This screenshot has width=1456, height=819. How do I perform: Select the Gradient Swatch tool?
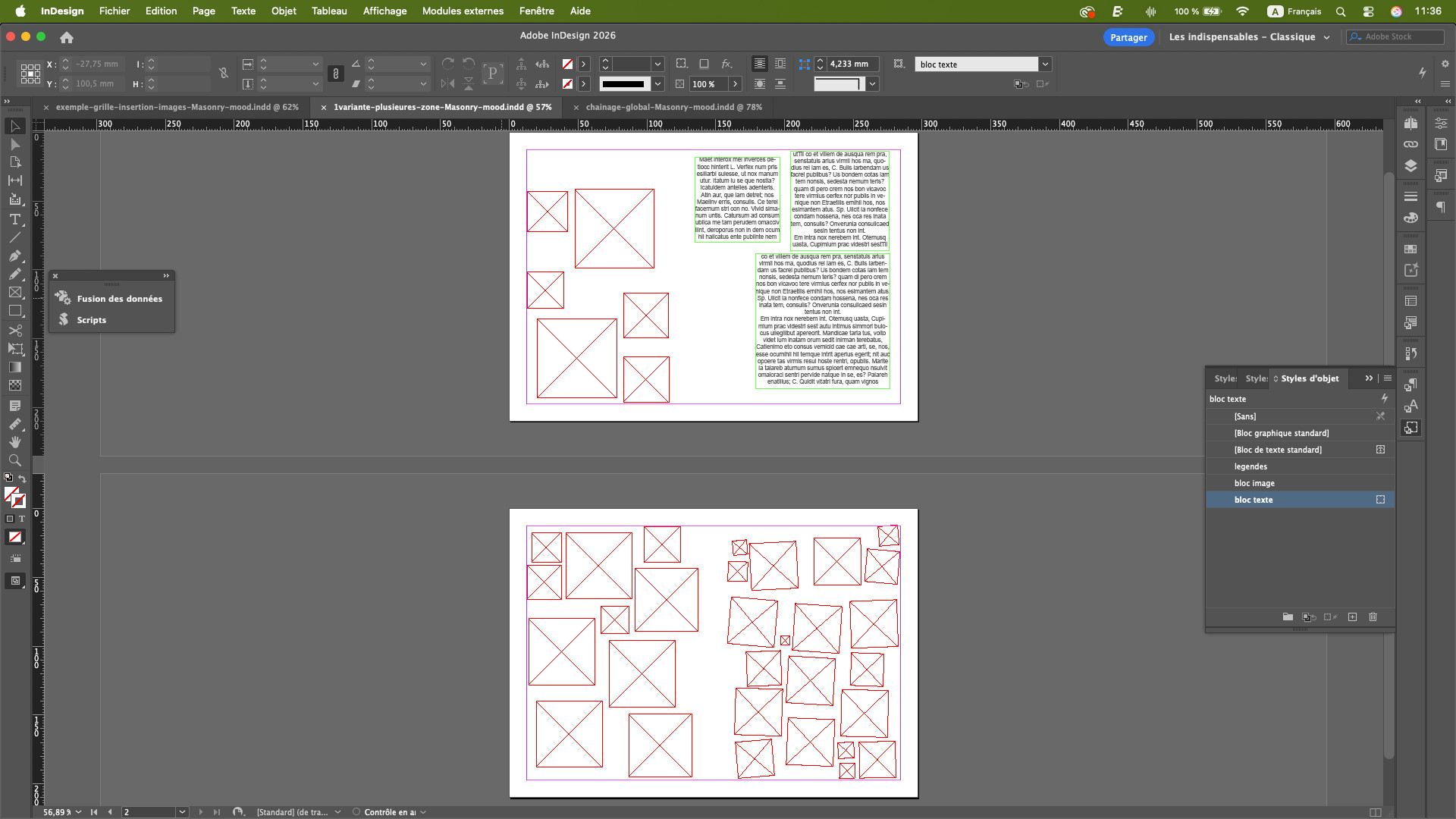click(14, 367)
